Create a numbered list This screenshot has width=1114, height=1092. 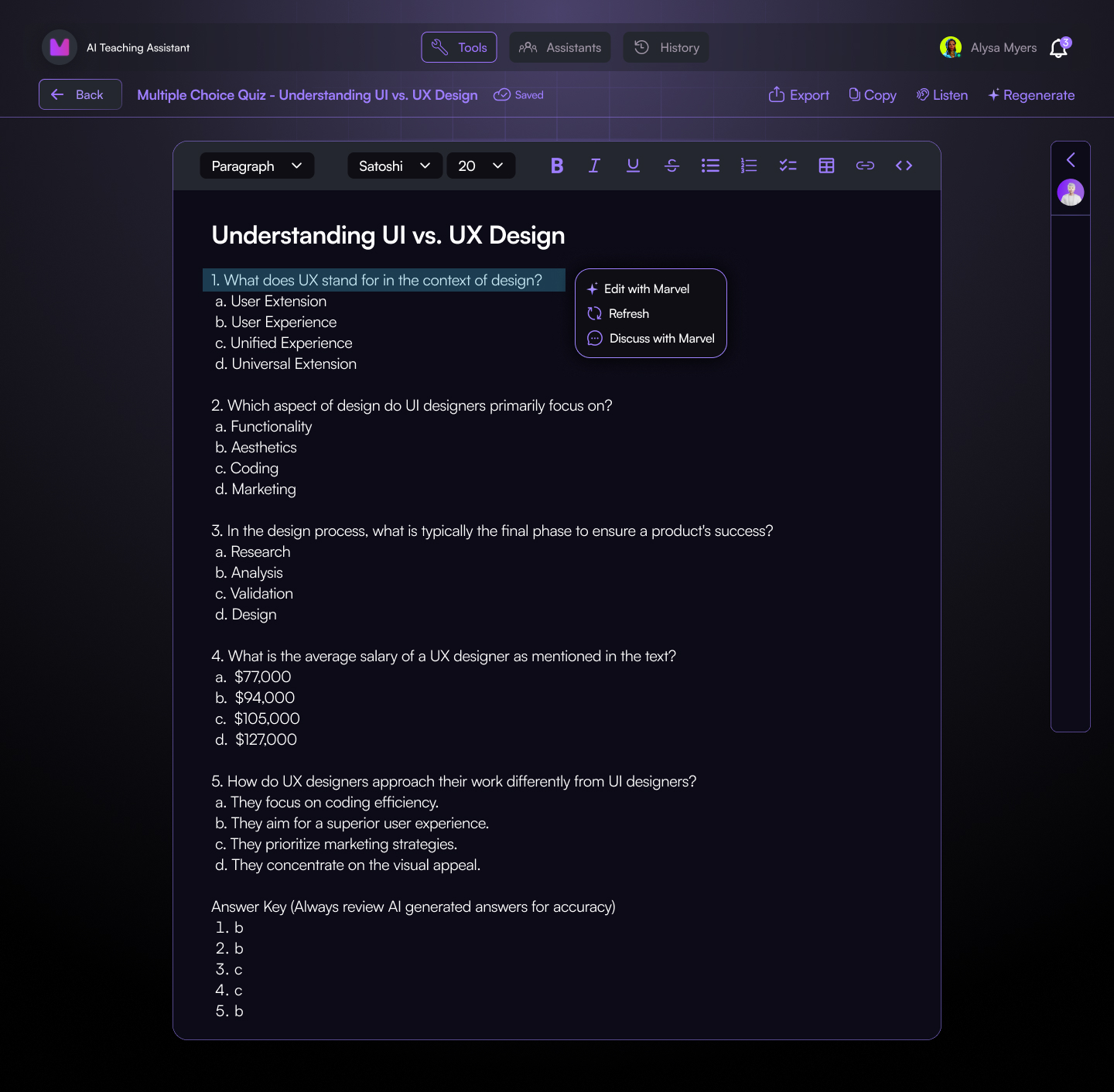(x=749, y=165)
